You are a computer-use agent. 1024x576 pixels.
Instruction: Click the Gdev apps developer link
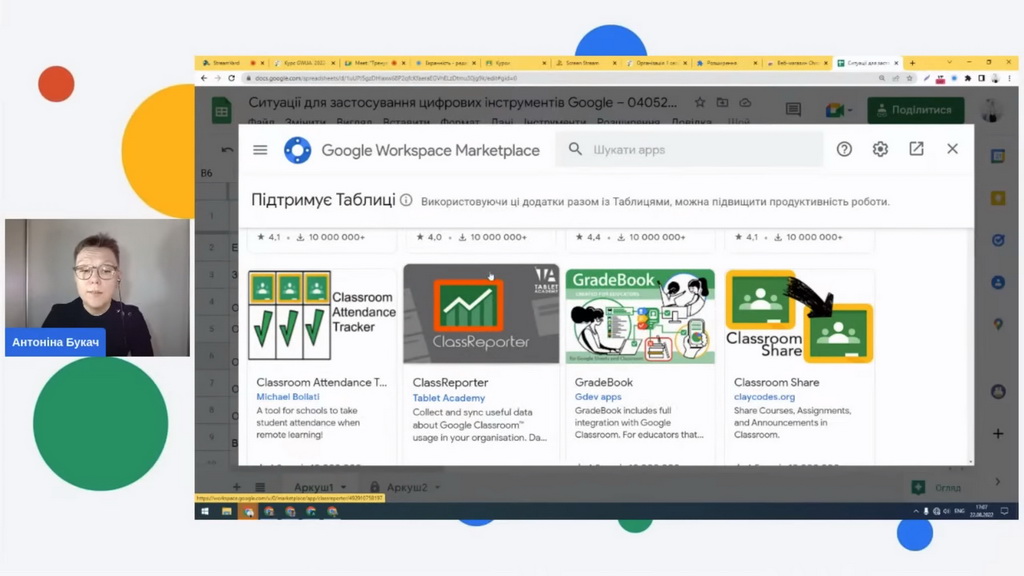pos(598,396)
